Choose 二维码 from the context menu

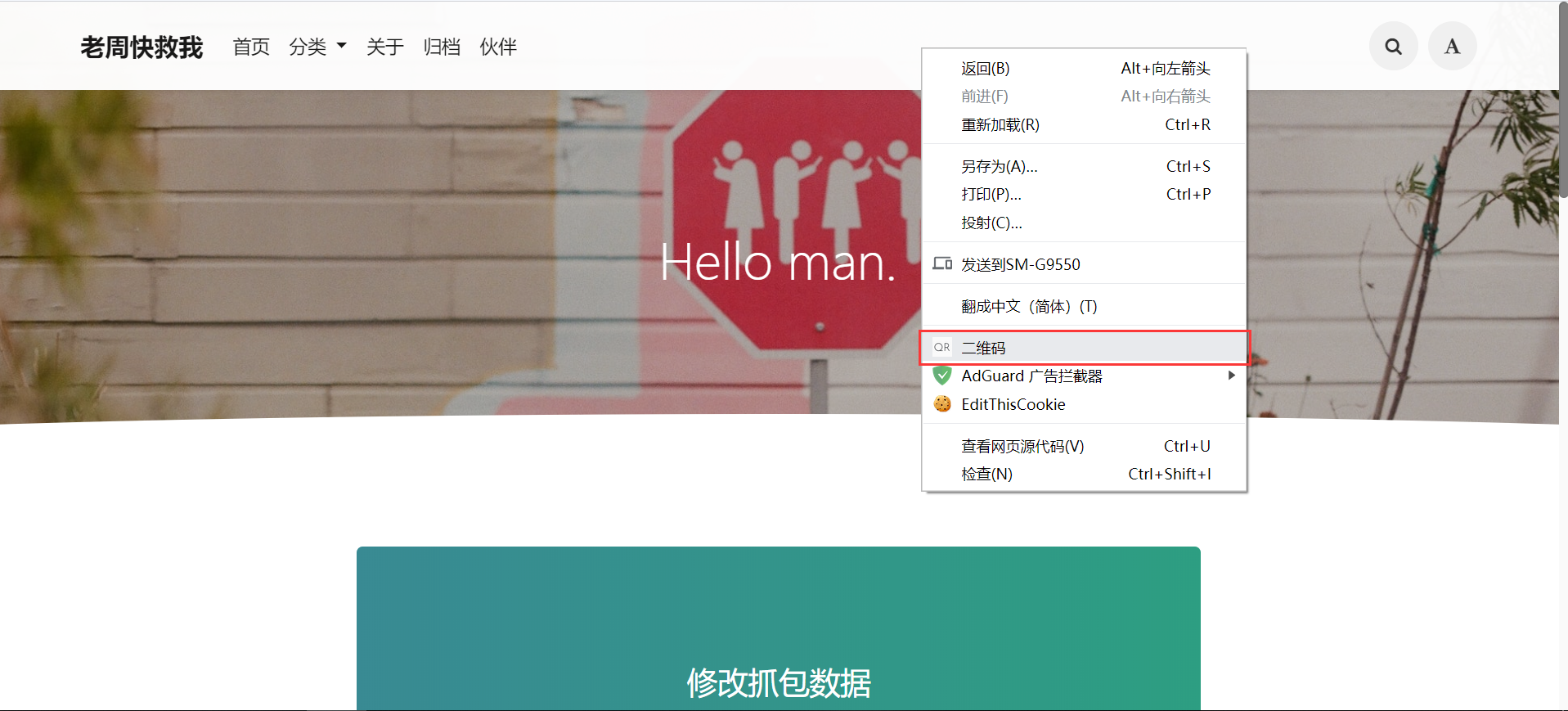pyautogui.click(x=1084, y=348)
